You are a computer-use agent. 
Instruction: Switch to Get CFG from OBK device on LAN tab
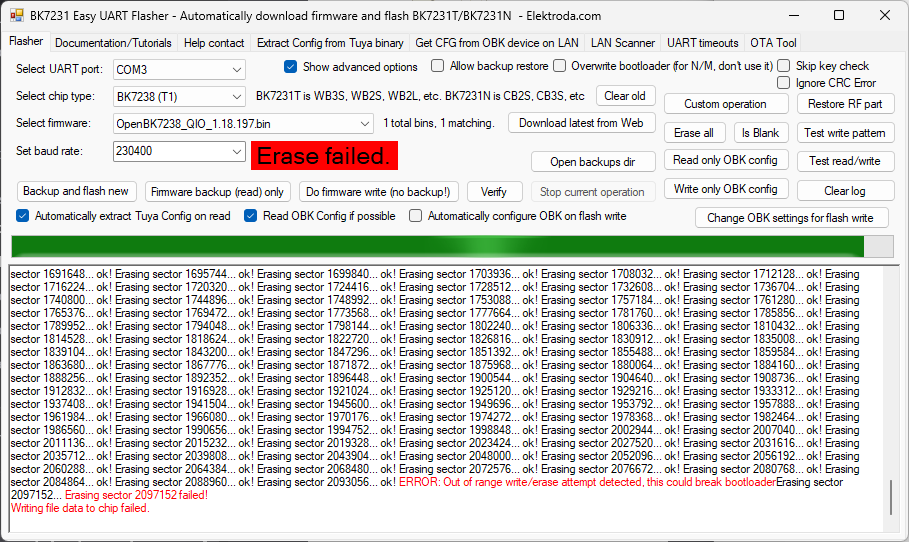point(497,43)
